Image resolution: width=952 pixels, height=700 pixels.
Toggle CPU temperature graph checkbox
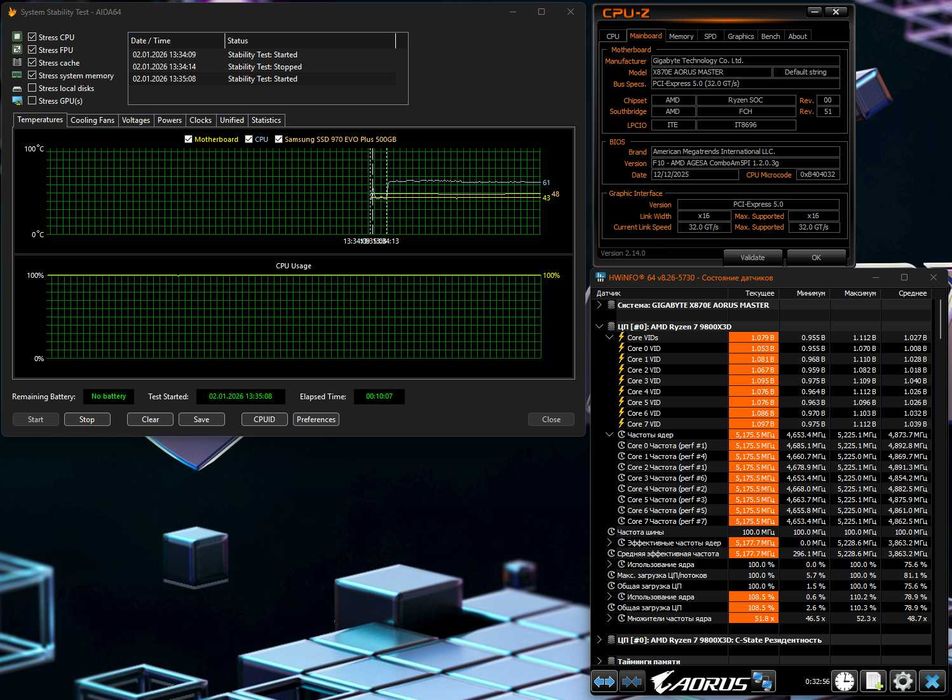point(248,139)
